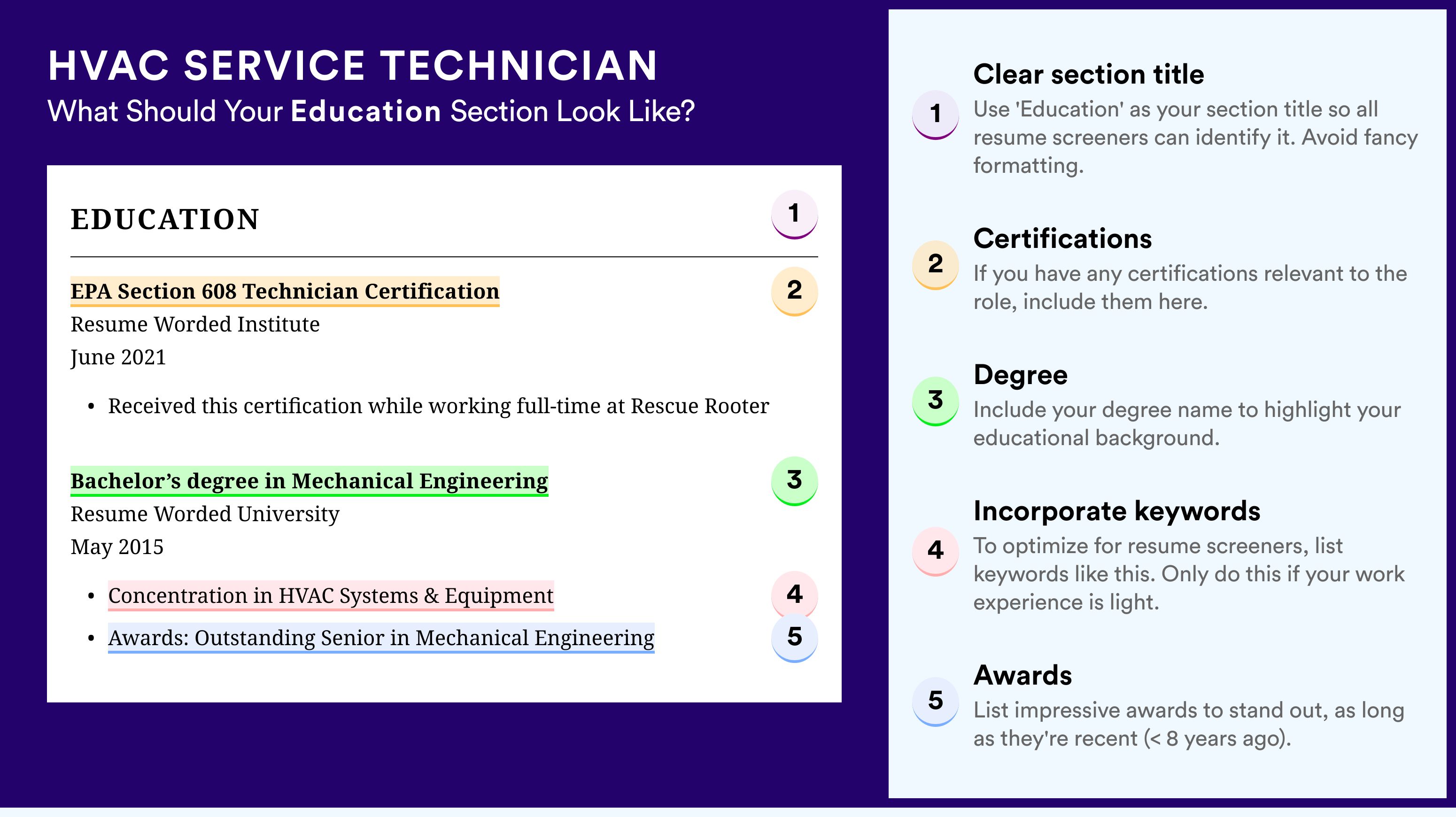Viewport: 1456px width, 817px height.
Task: Select the highlighted EPA Section 608 Technician Certification
Action: [285, 292]
